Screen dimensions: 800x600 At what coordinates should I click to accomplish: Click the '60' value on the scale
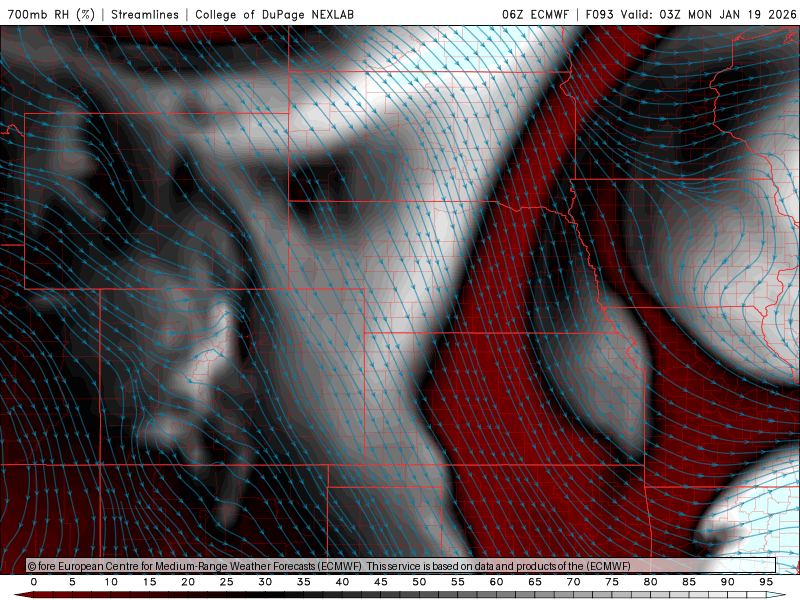[x=496, y=582]
